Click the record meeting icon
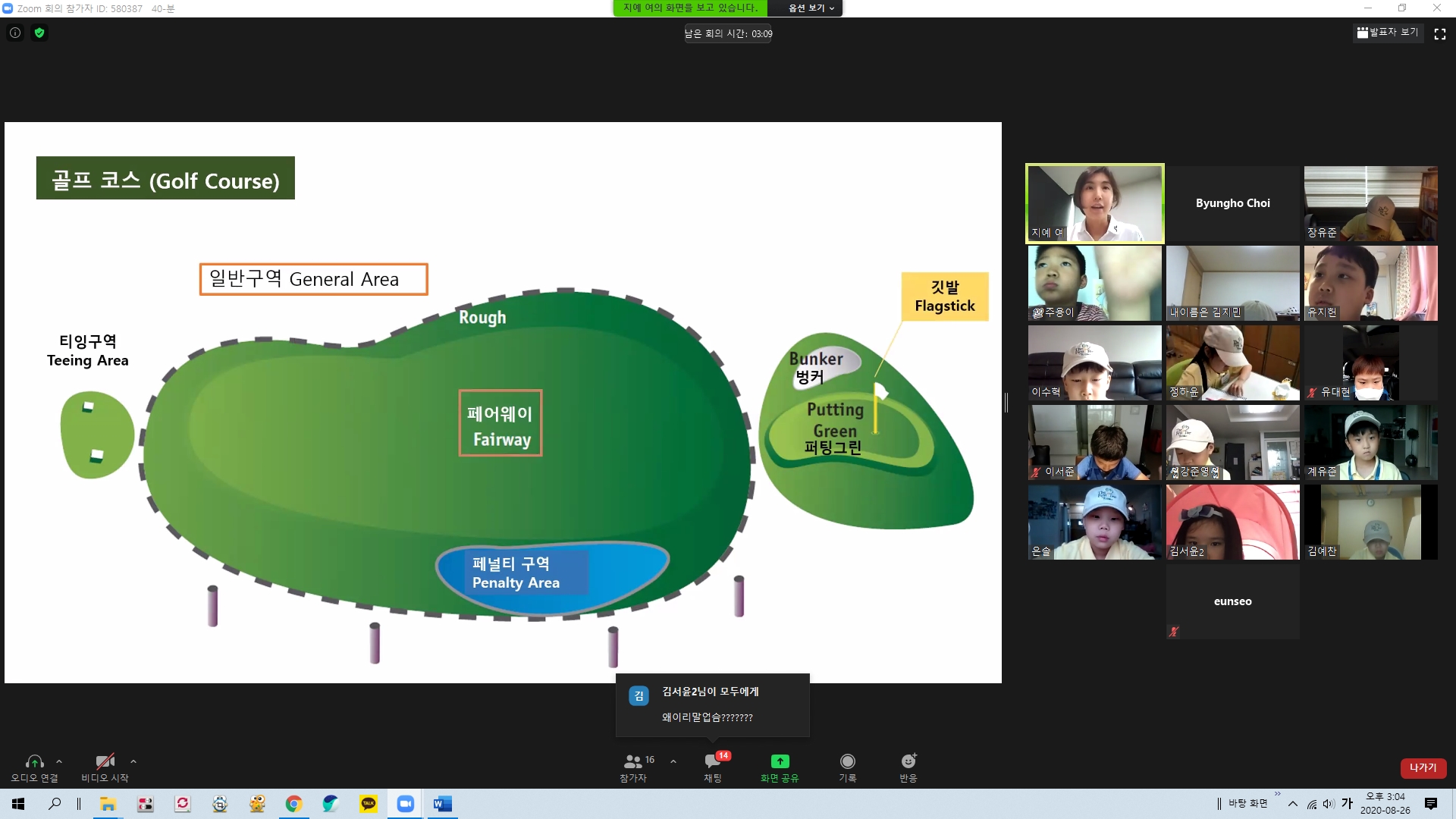 point(847,761)
